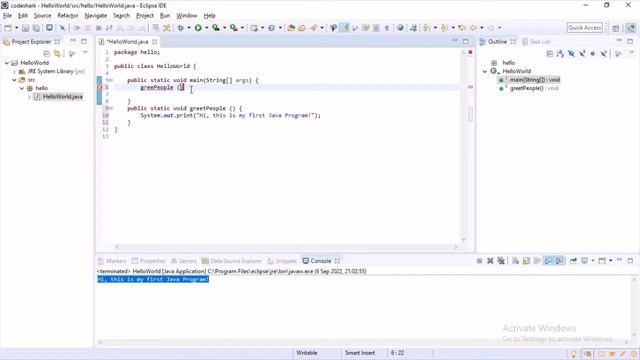Collapse the HelloWorld project node
Image resolution: width=640 pixels, height=360 pixels.
7,63
